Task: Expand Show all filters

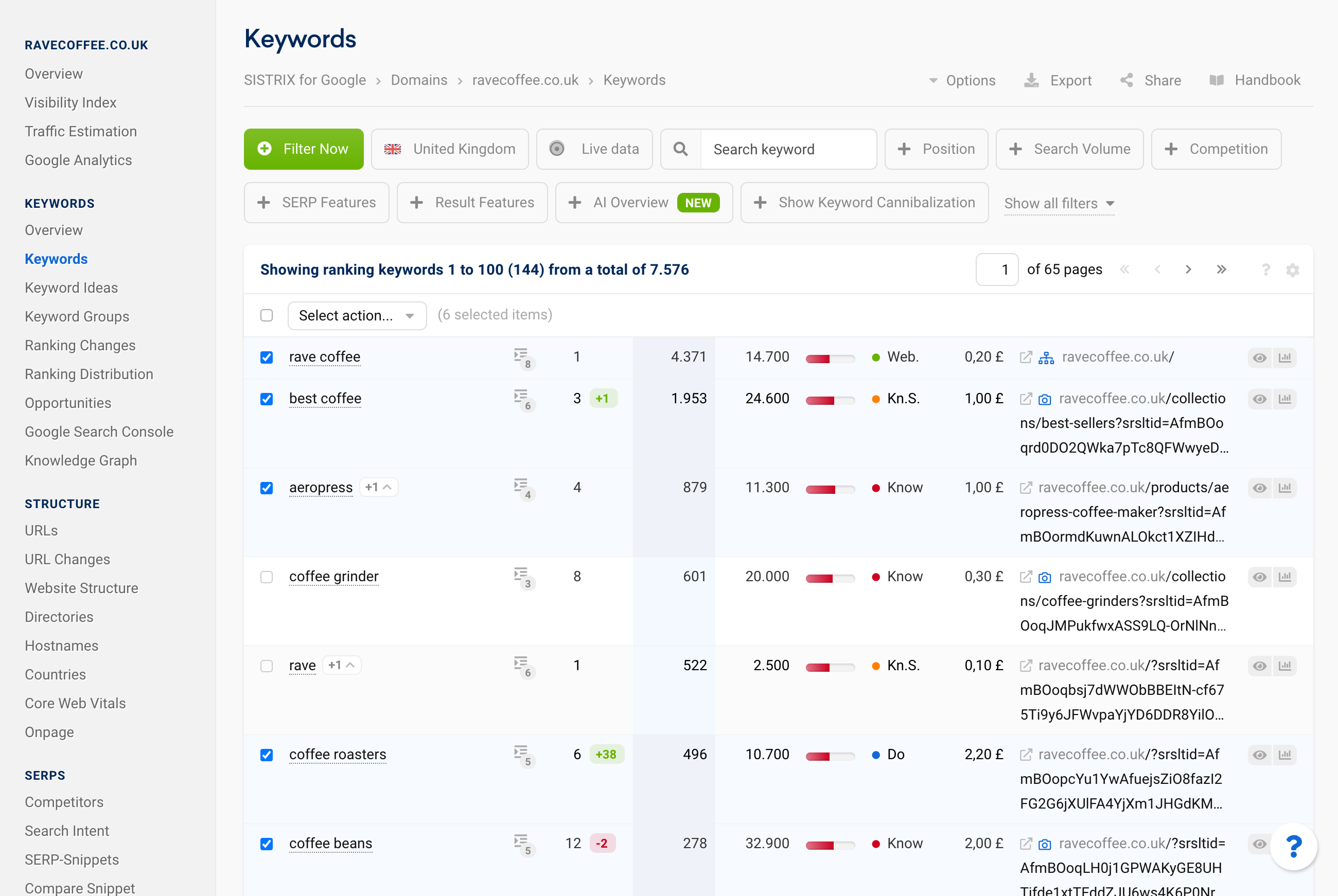Action: pyautogui.click(x=1059, y=204)
